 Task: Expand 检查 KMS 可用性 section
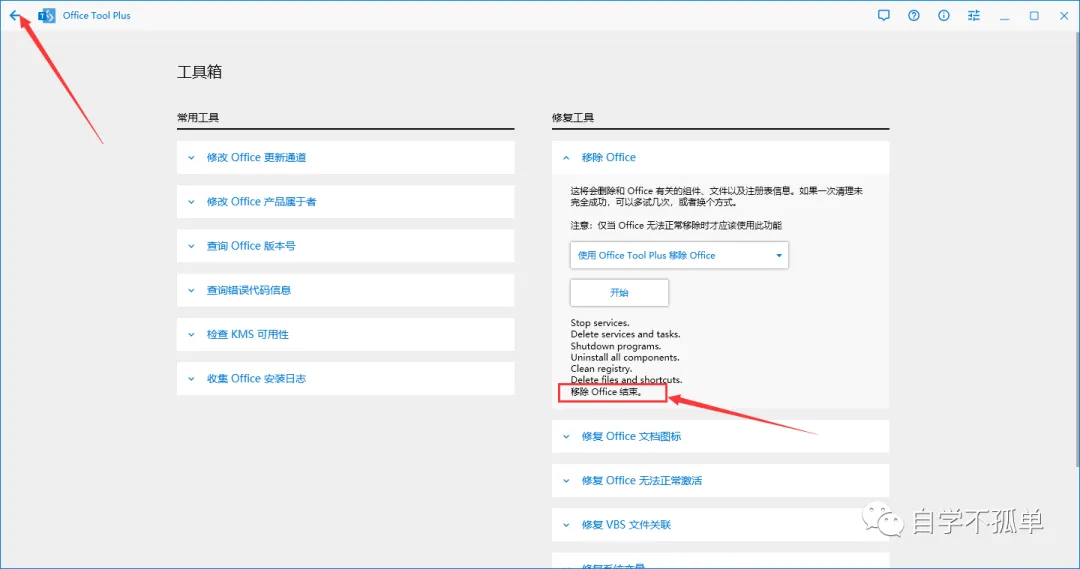coord(345,334)
